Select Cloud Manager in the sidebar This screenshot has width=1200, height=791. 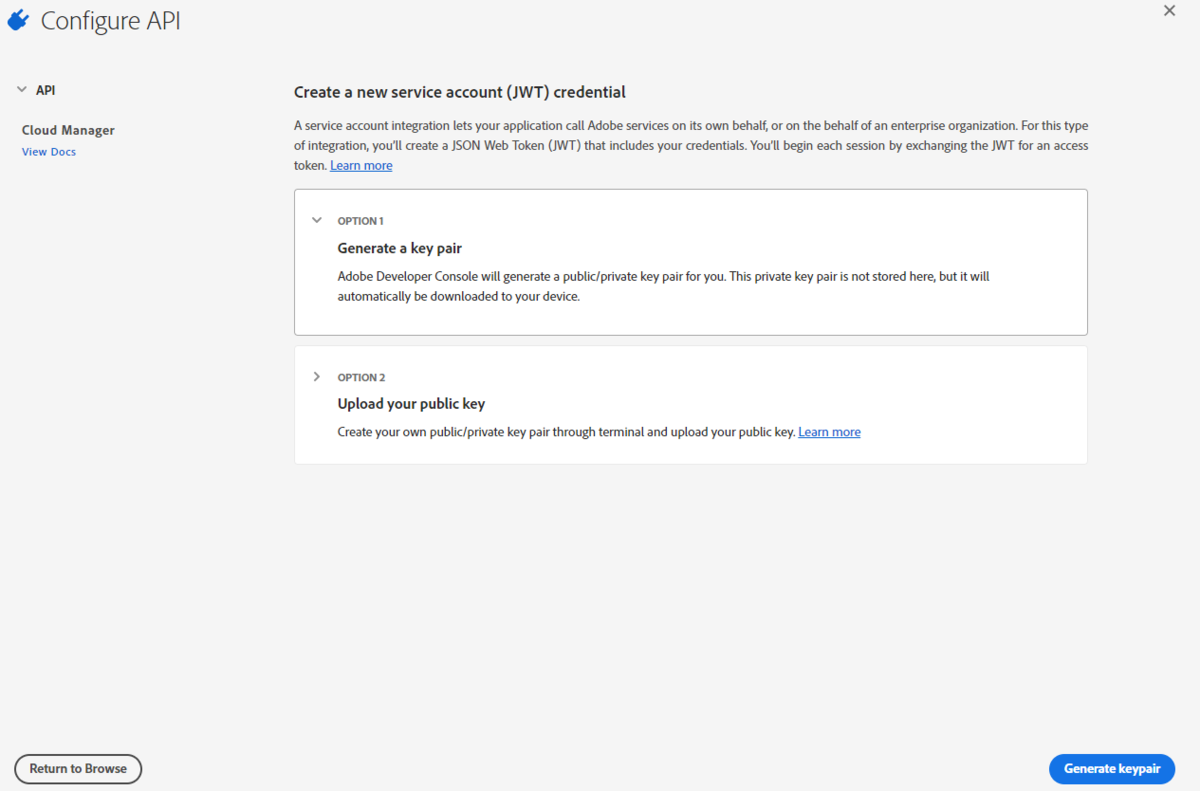(68, 130)
